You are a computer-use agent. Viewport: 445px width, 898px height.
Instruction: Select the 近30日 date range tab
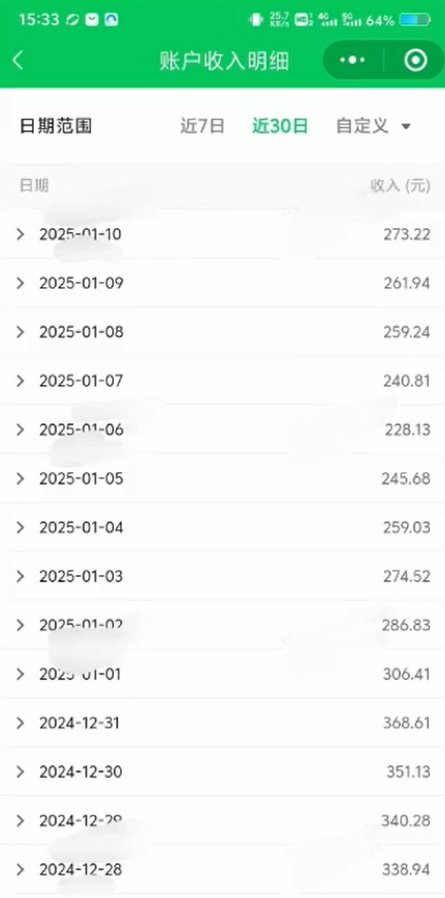point(280,125)
